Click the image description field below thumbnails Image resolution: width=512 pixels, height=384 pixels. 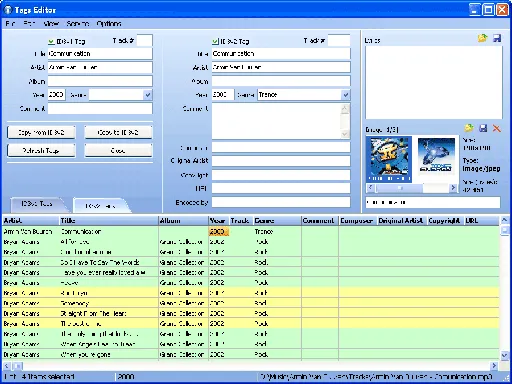(433, 202)
